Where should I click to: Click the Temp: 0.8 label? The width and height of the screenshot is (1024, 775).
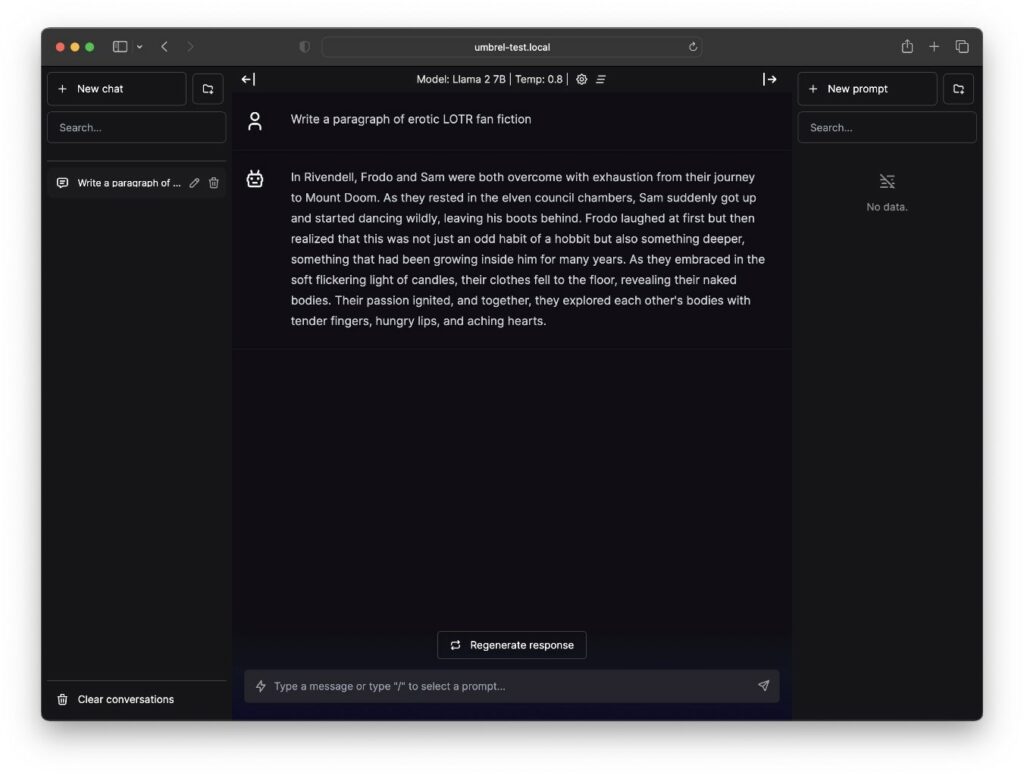pos(539,79)
